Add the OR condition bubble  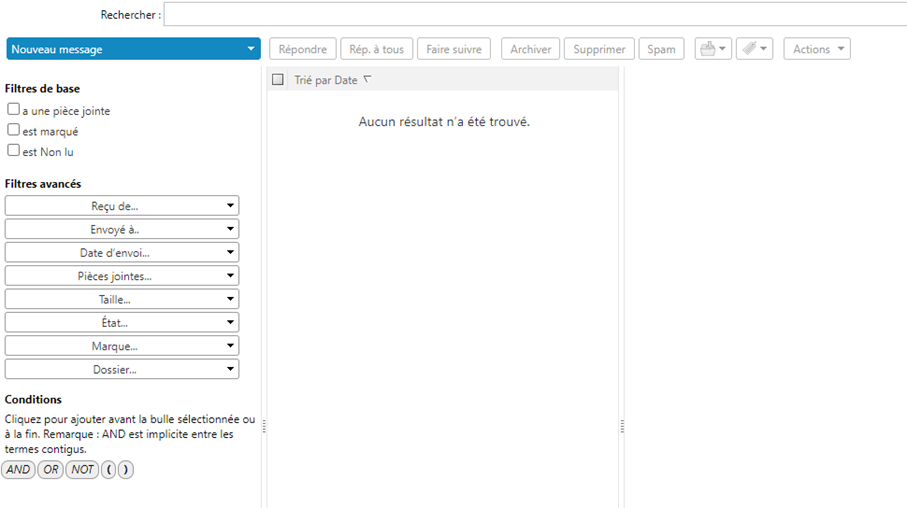51,470
